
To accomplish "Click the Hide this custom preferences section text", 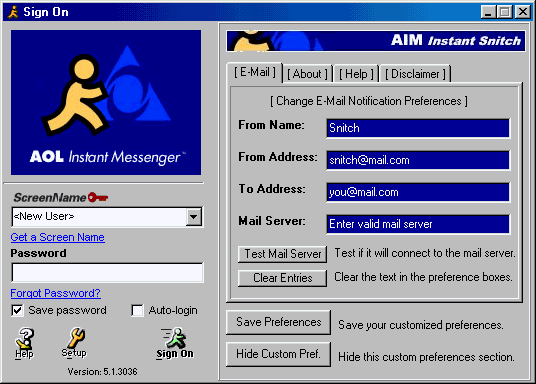I will coord(426,357).
